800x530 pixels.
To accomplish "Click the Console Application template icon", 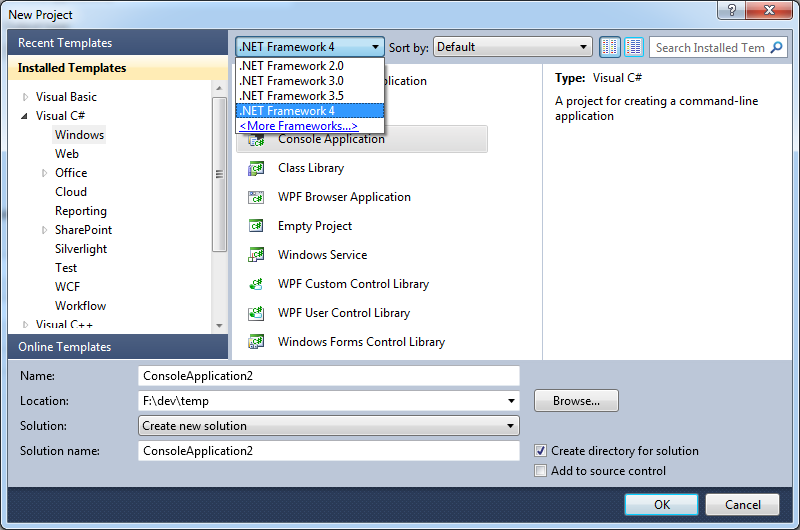I will (257, 141).
